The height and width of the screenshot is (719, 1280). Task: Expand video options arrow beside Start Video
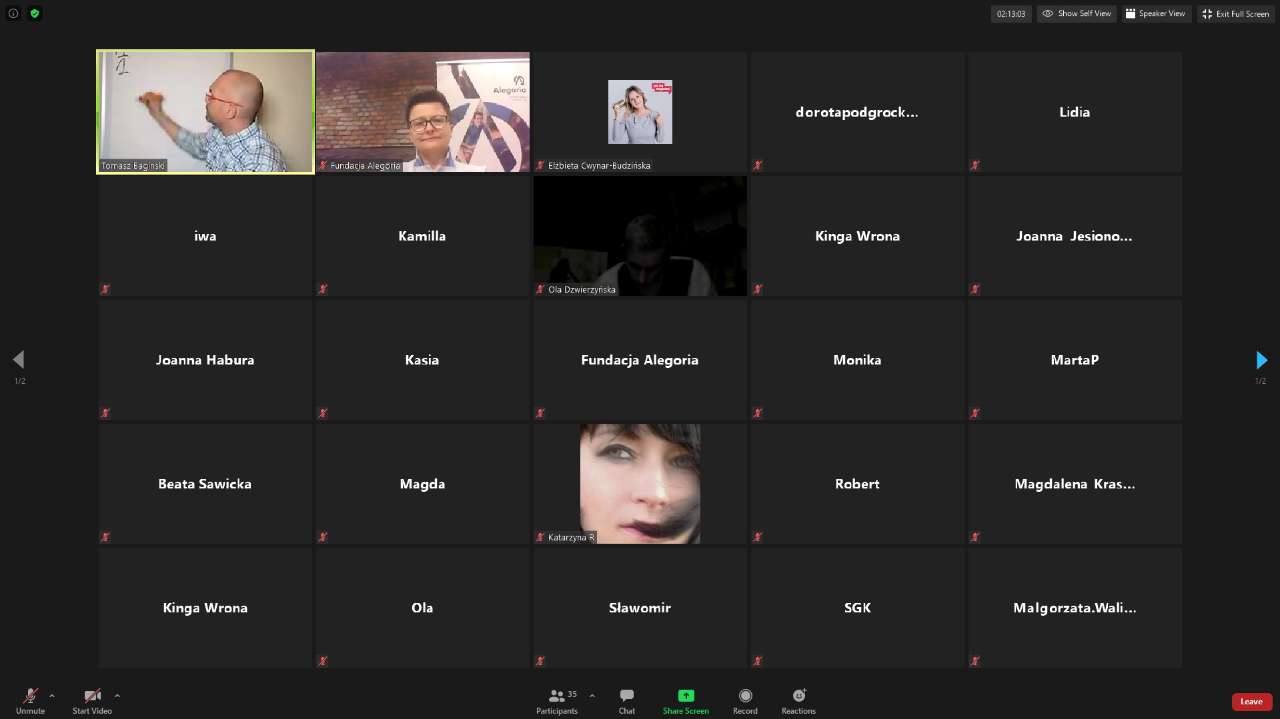click(x=117, y=695)
